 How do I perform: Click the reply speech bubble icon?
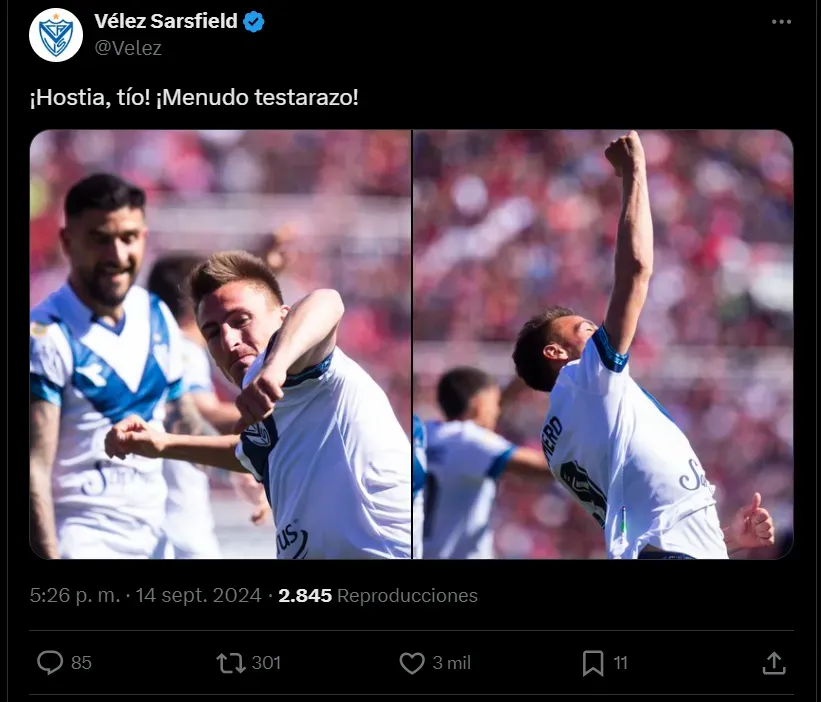click(49, 662)
